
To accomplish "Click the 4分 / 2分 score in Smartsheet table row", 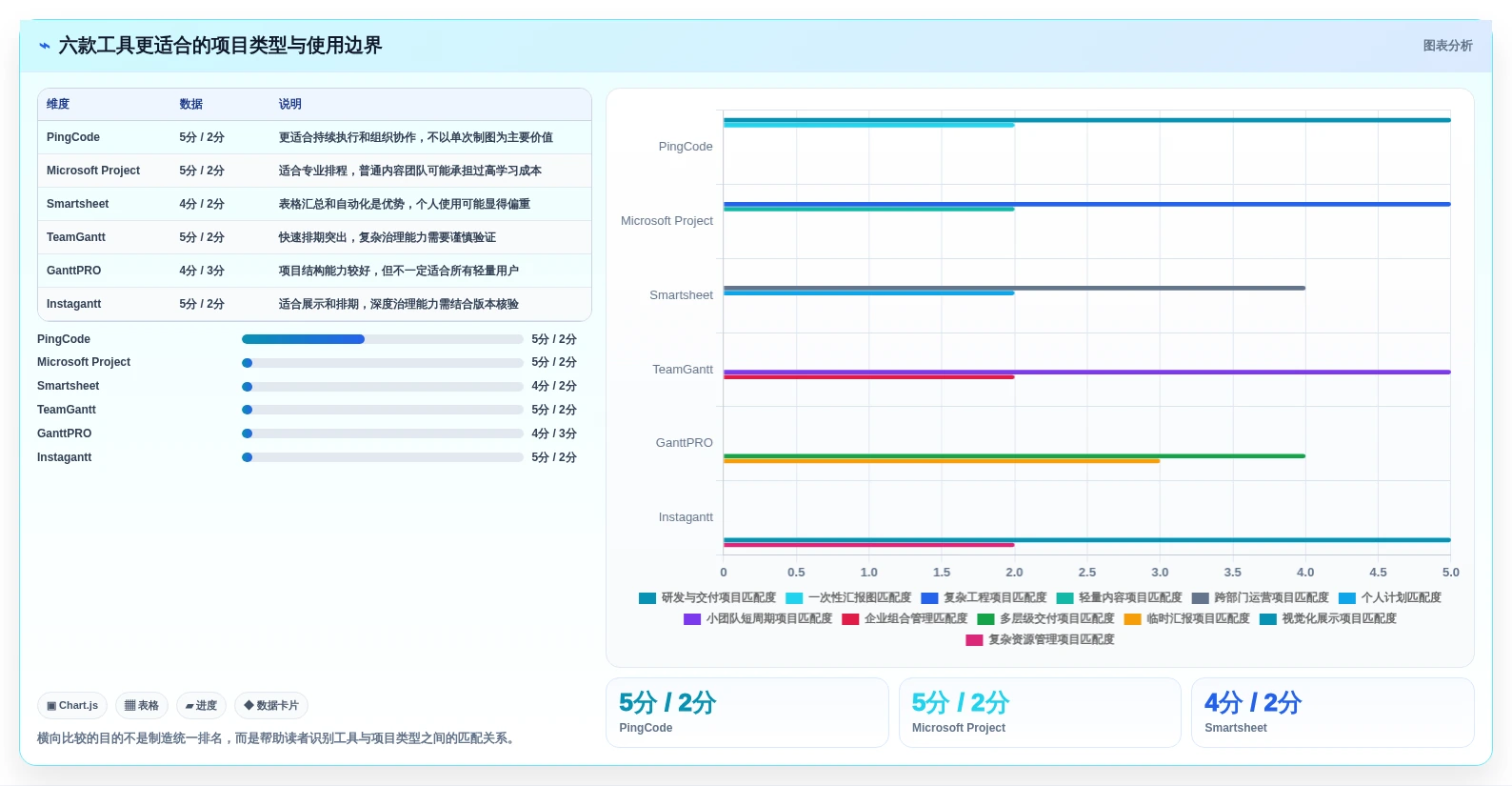I will (202, 204).
